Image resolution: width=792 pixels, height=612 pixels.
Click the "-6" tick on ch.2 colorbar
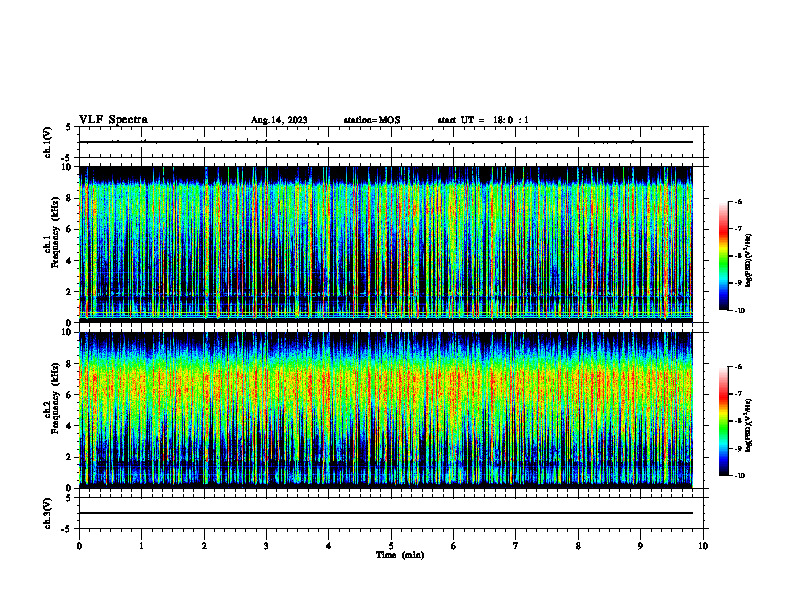[x=738, y=367]
